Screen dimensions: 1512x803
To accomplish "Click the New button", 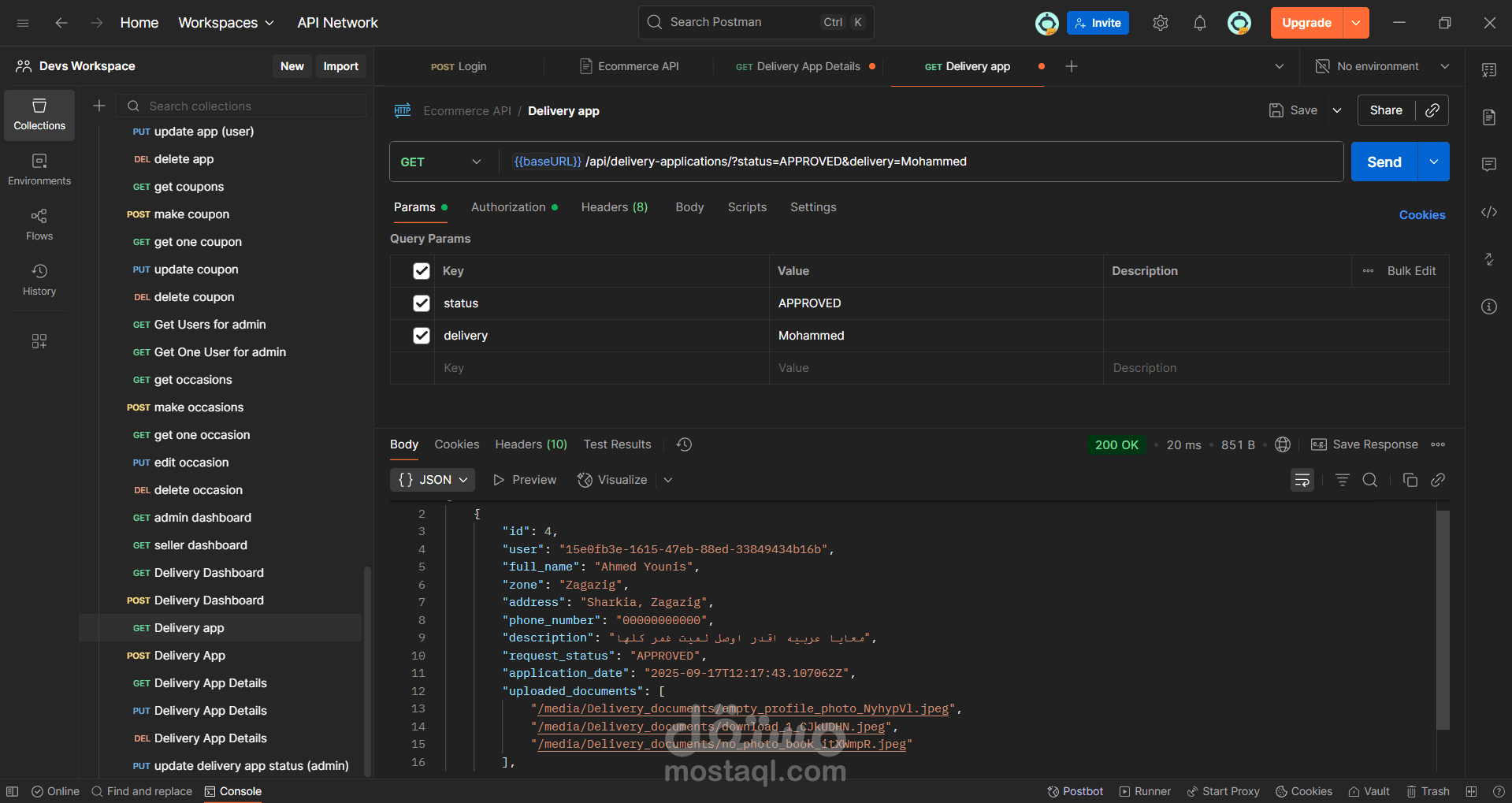I will [x=292, y=66].
